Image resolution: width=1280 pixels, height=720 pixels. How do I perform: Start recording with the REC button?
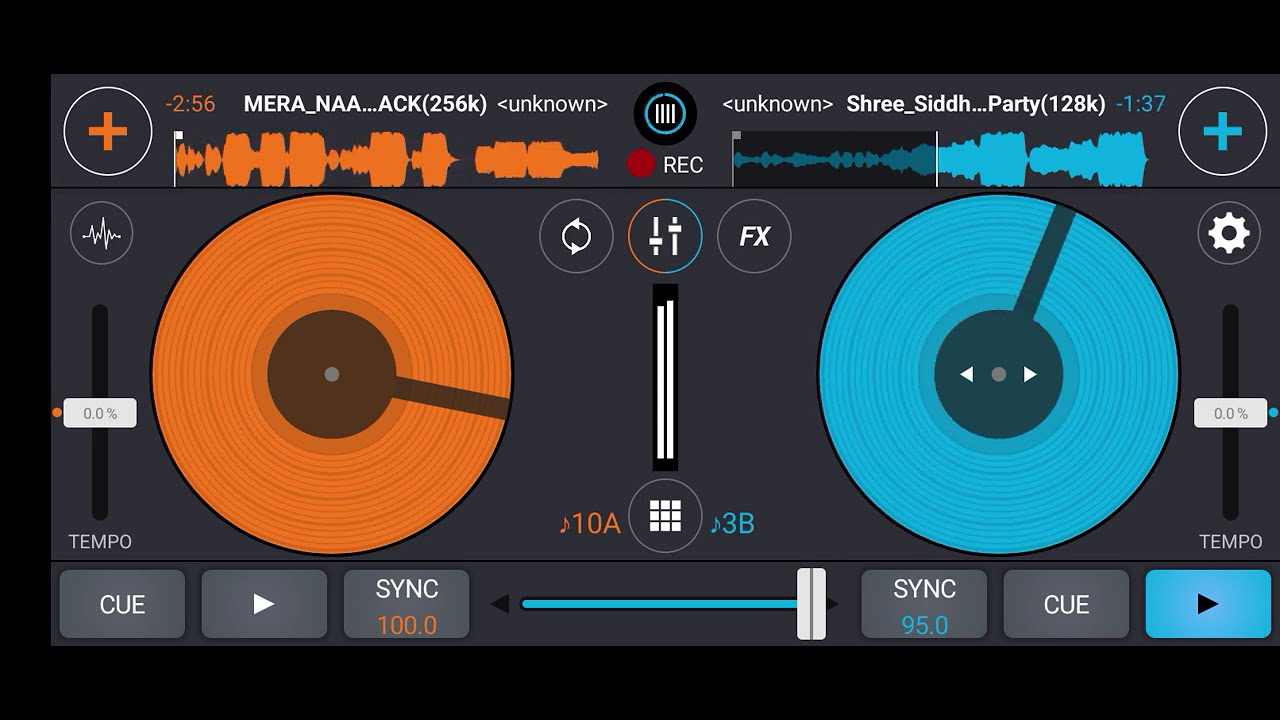tap(665, 165)
